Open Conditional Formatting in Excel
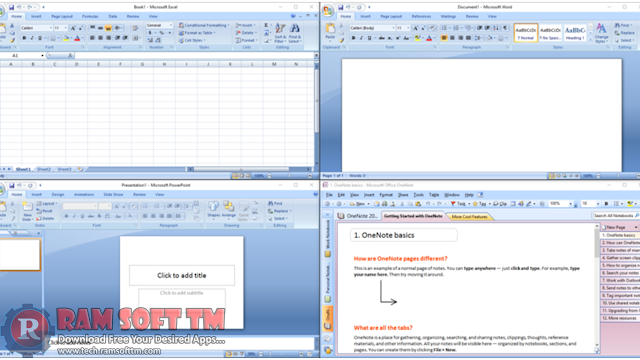The width and height of the screenshot is (640, 360). (x=203, y=25)
